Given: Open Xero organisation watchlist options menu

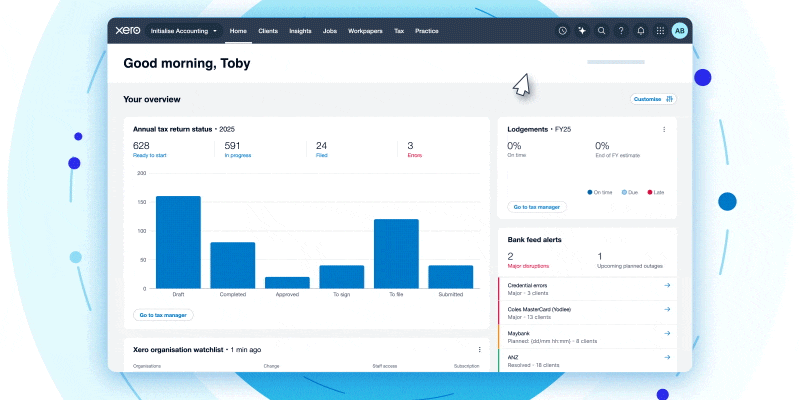Looking at the screenshot, I should click(x=480, y=350).
